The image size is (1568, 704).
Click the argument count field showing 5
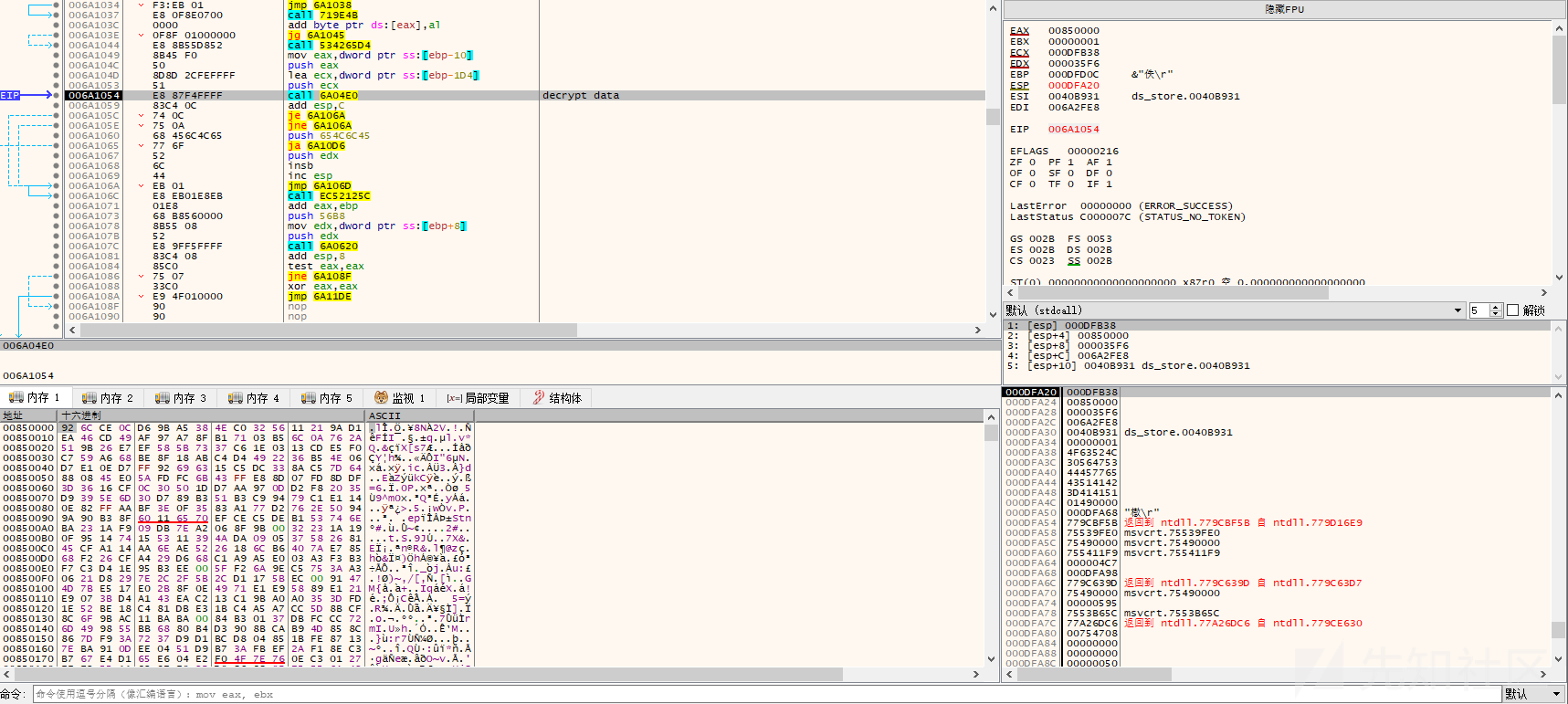coord(1479,310)
